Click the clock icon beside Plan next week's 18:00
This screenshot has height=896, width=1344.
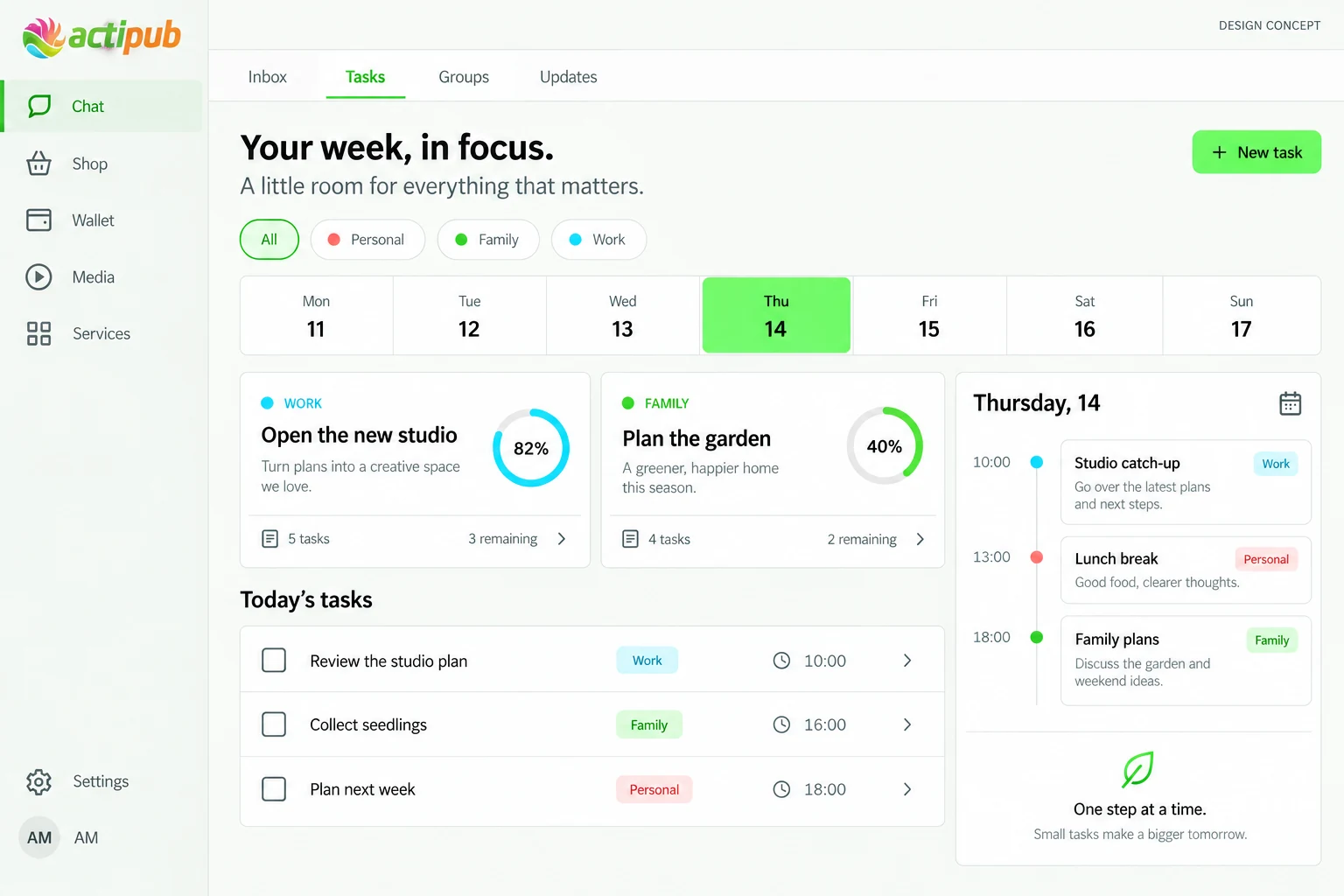[781, 789]
